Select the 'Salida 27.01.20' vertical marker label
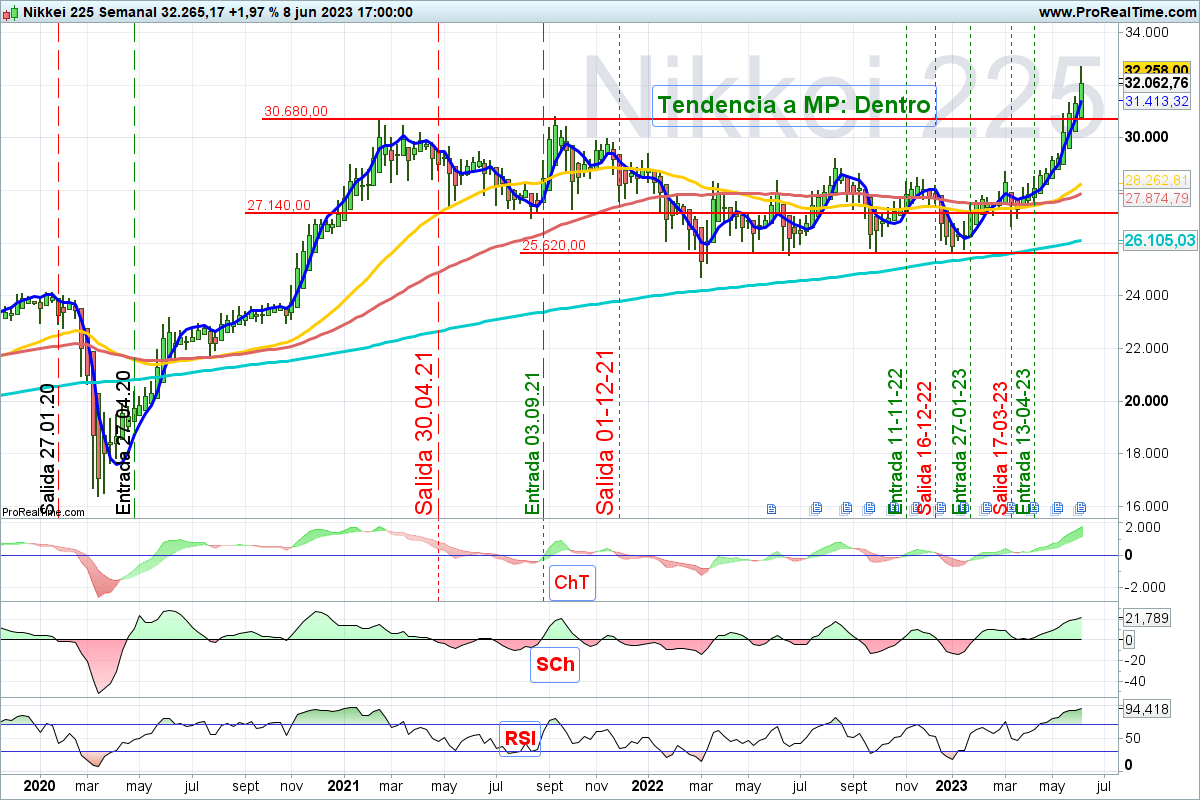The height and width of the screenshot is (800, 1200). pos(47,447)
